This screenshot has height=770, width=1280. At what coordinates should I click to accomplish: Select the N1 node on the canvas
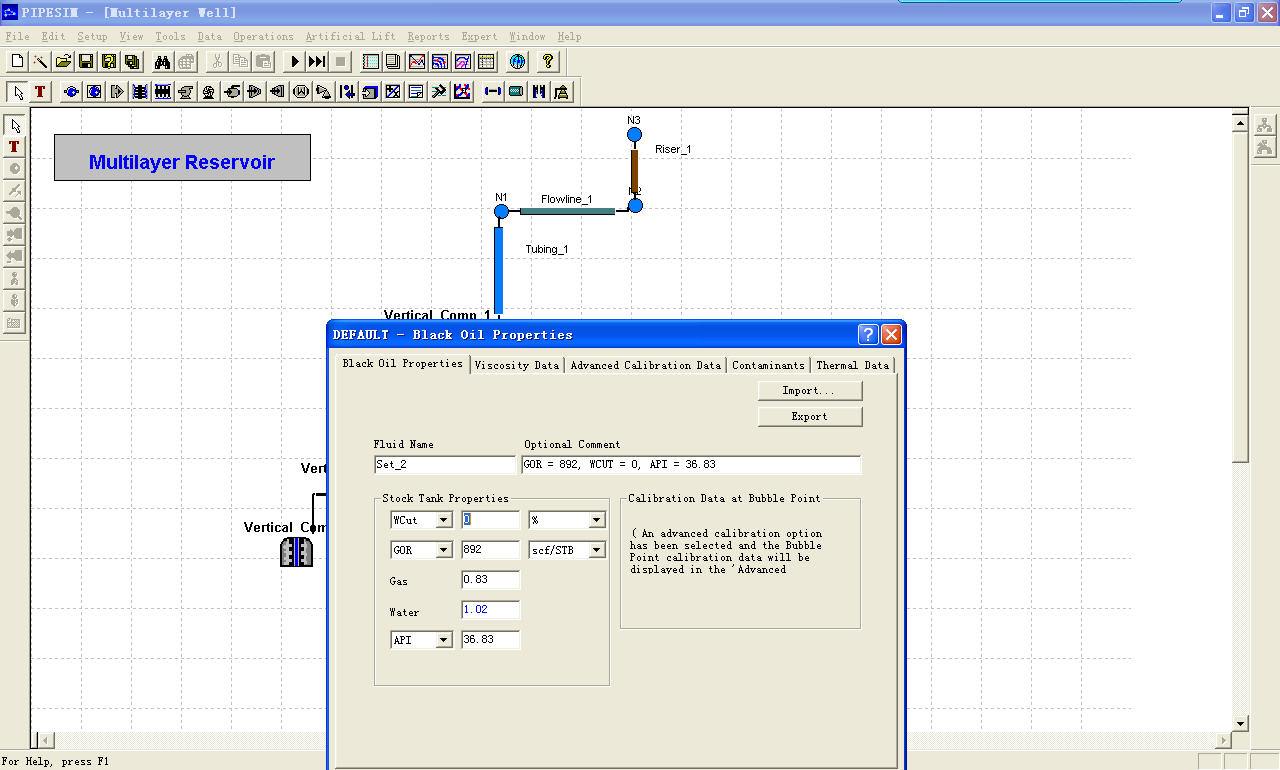pos(502,211)
